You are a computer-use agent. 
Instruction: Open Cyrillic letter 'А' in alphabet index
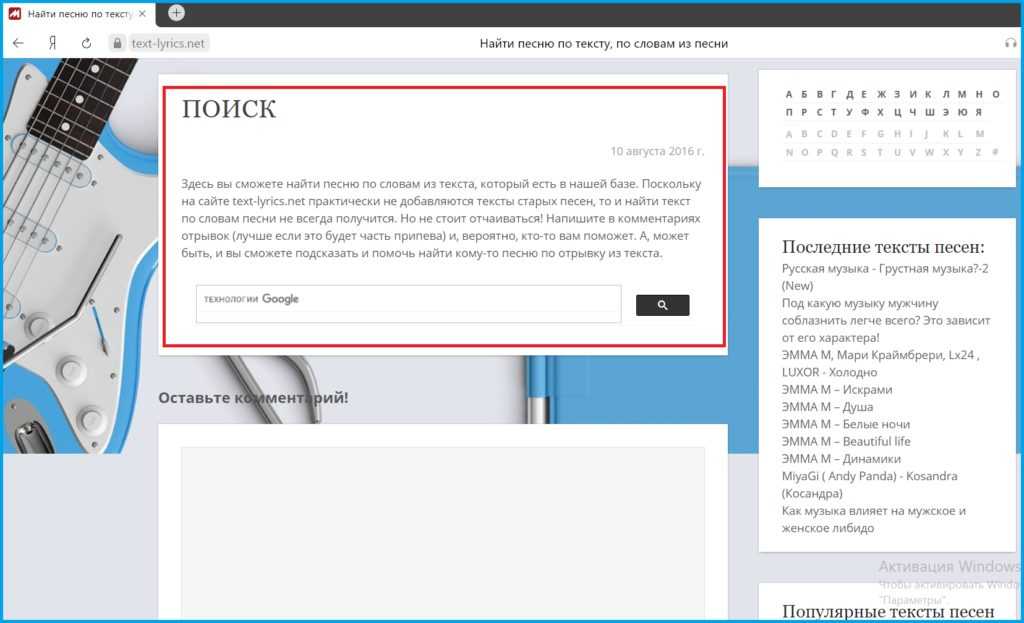[x=789, y=95]
